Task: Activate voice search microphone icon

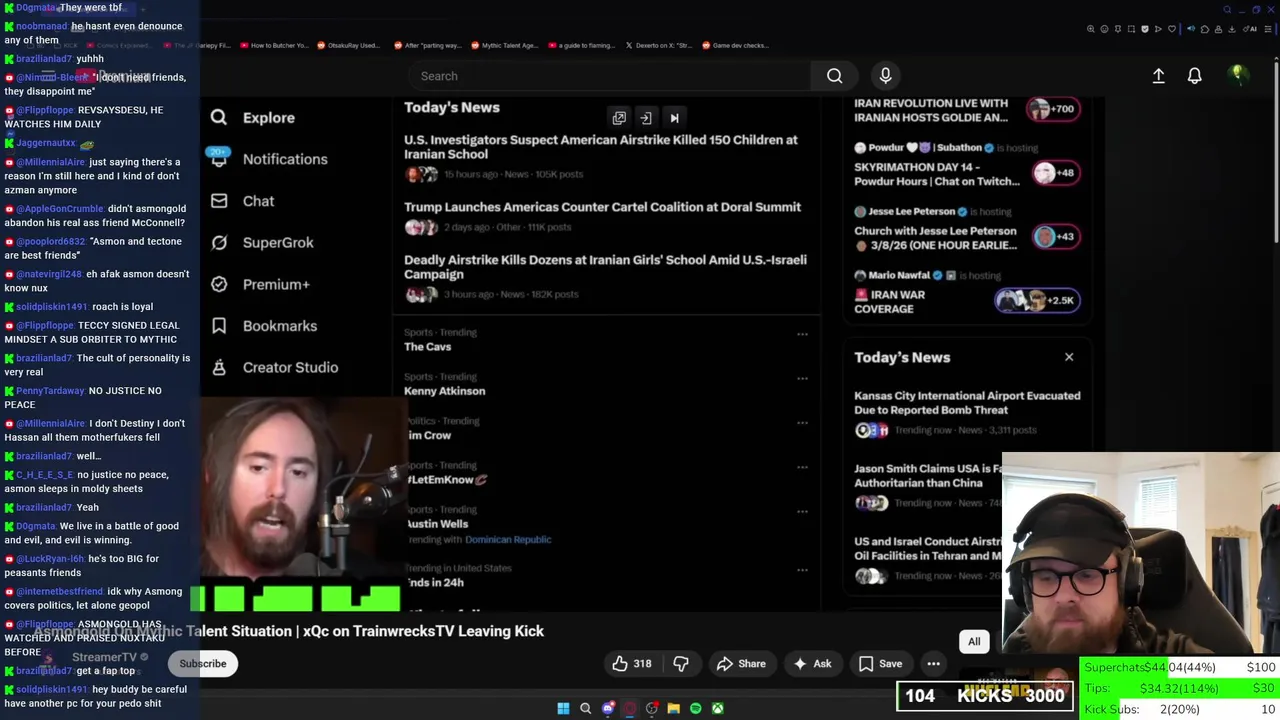Action: tap(885, 76)
